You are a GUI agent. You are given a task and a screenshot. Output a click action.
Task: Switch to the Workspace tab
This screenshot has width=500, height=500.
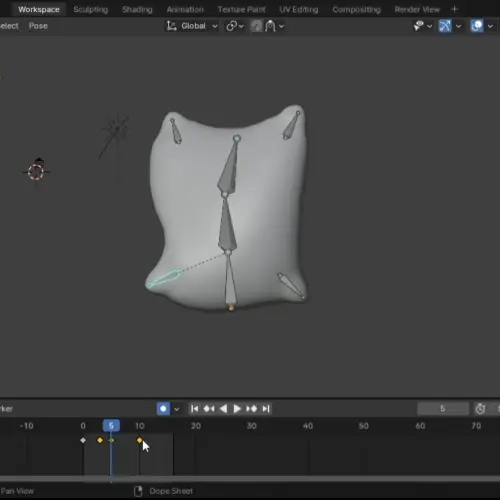tap(39, 9)
